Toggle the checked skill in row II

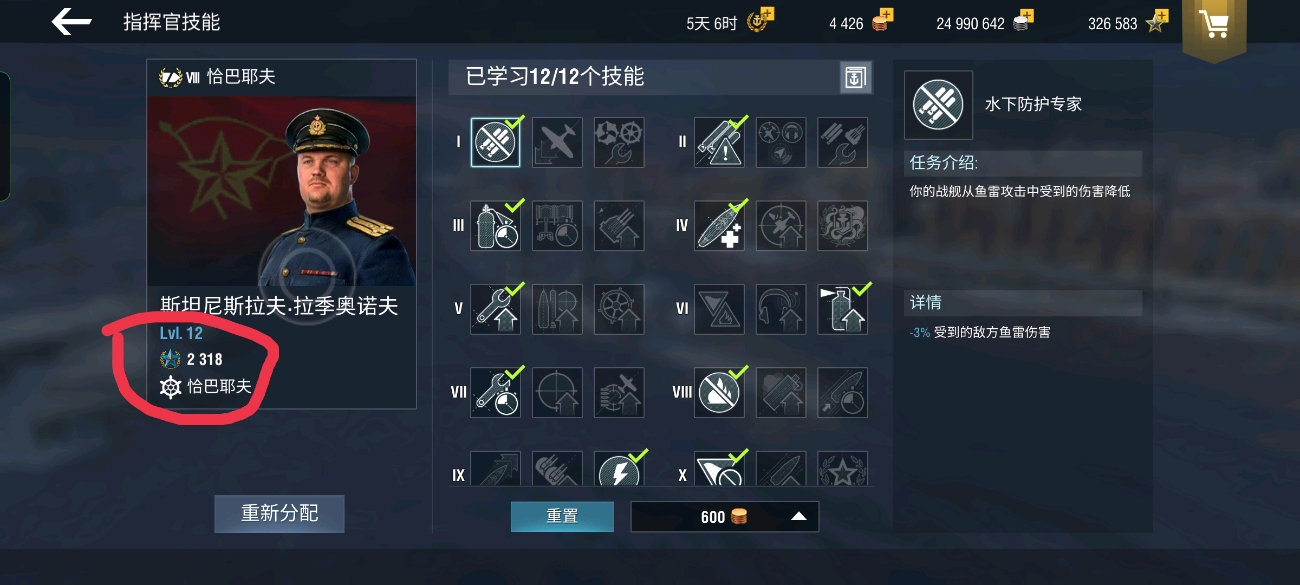pyautogui.click(x=719, y=142)
